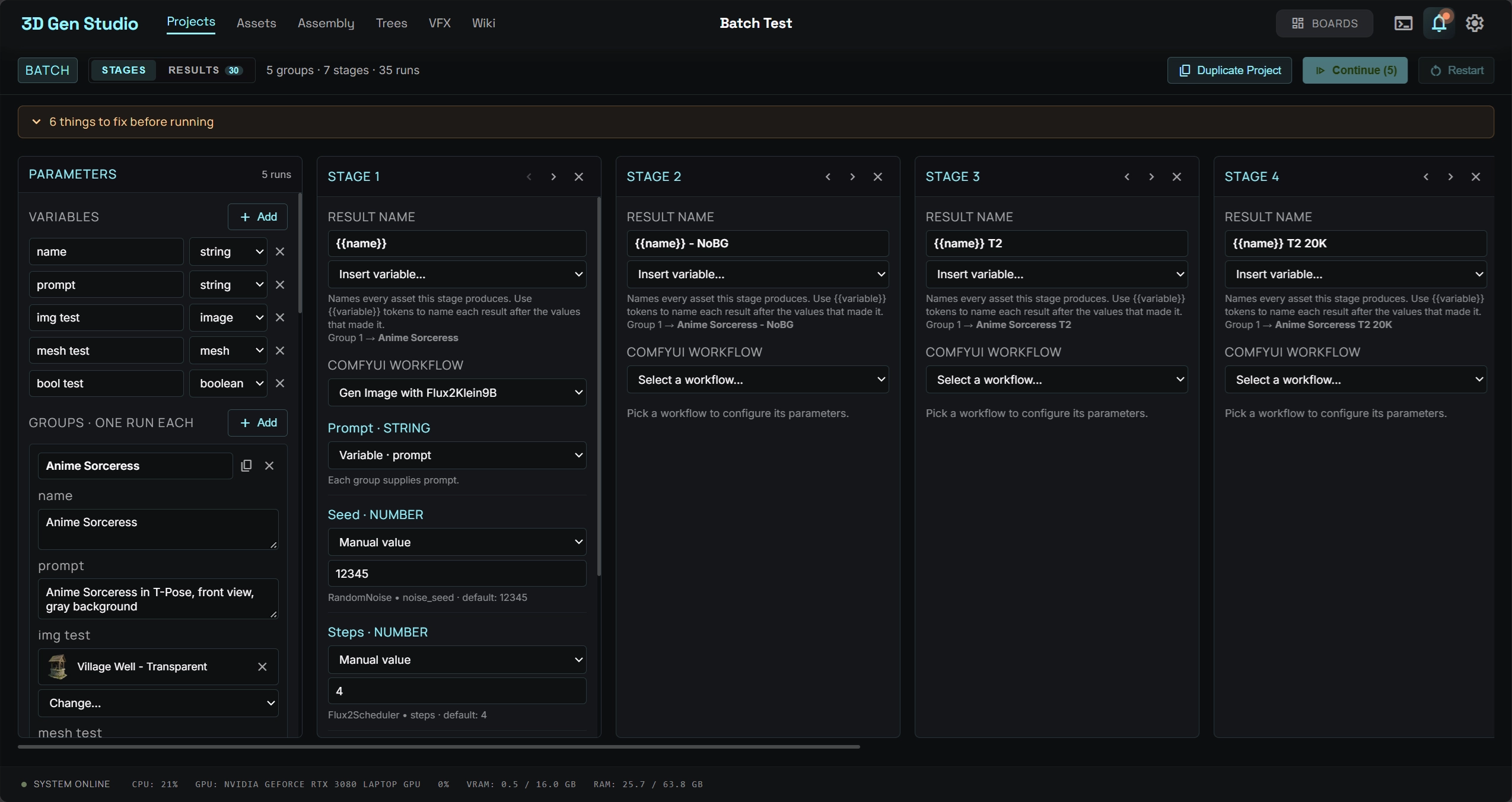Close Stage 2 panel
The height and width of the screenshot is (802, 1512).
tap(878, 177)
